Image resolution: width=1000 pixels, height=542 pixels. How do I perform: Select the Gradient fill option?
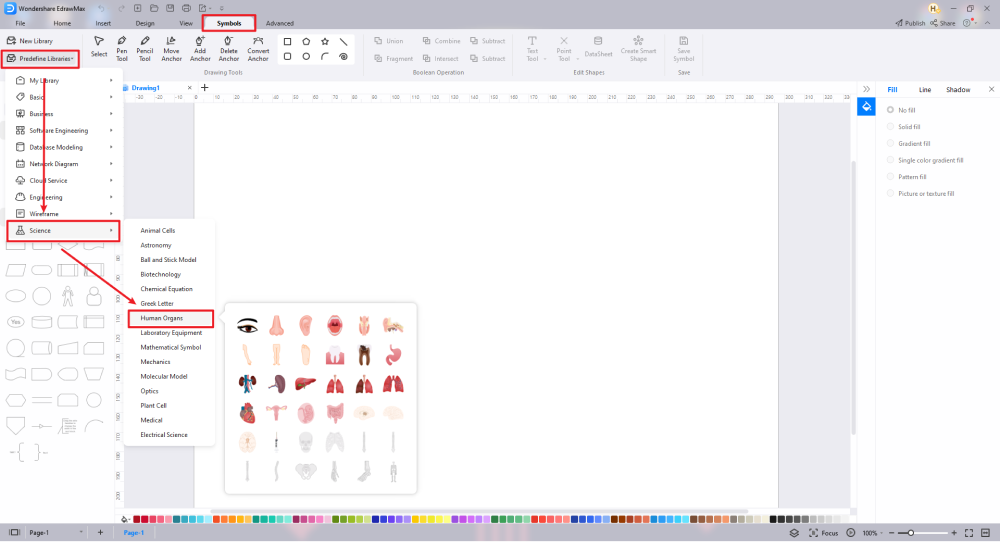point(909,143)
